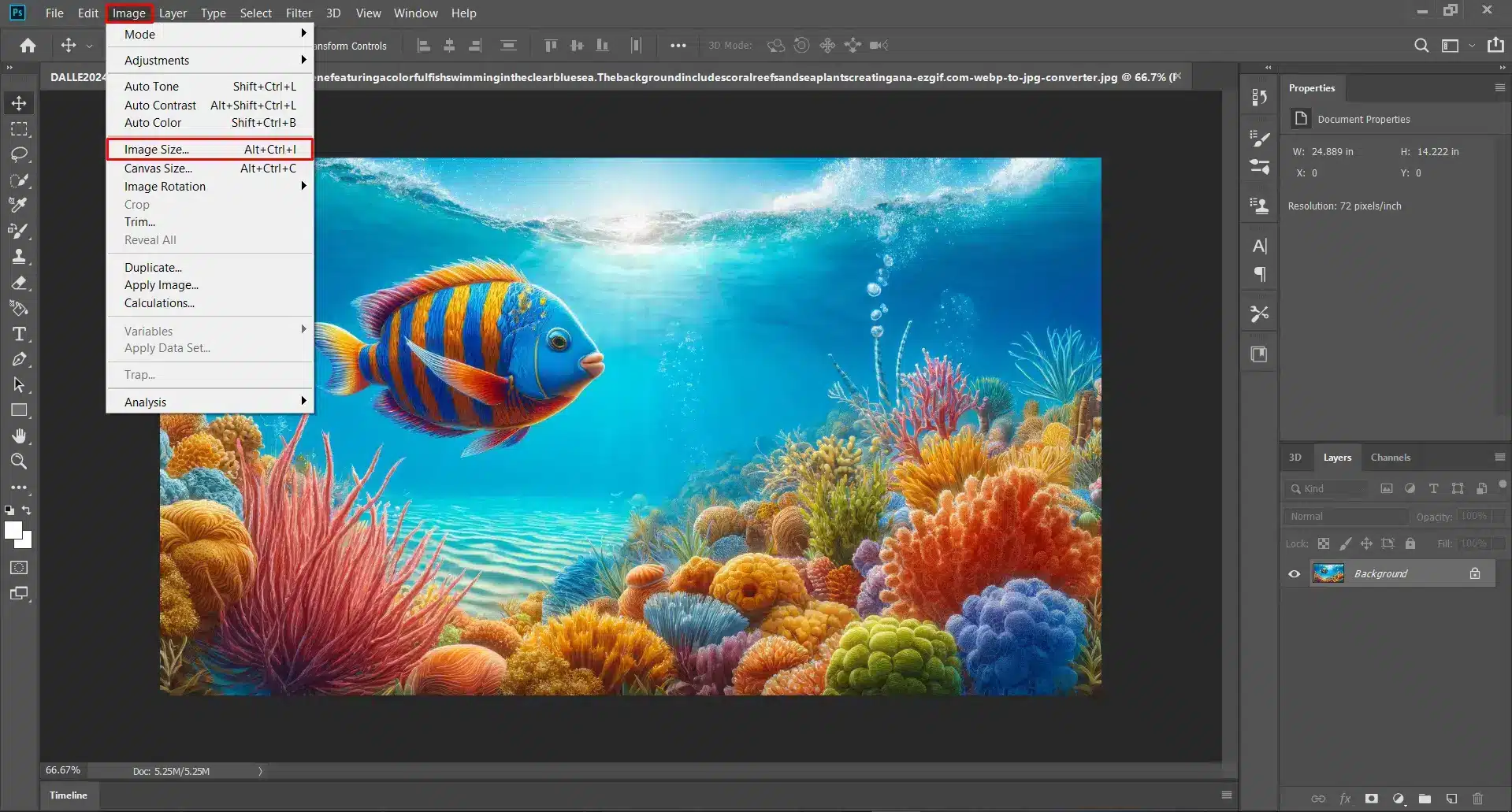
Task: Click the new group folder icon
Action: (1425, 799)
